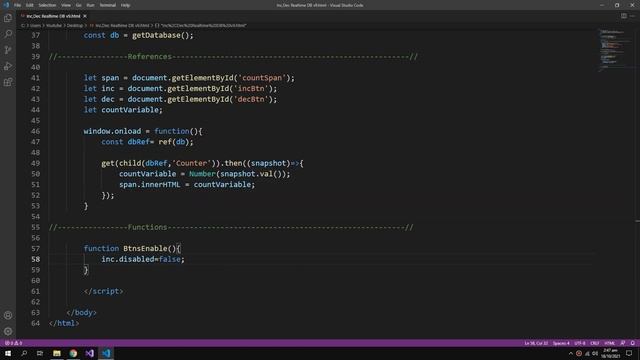The image size is (640, 360).
Task: Click 'span.innerHTML' on line 51
Action: [149, 184]
